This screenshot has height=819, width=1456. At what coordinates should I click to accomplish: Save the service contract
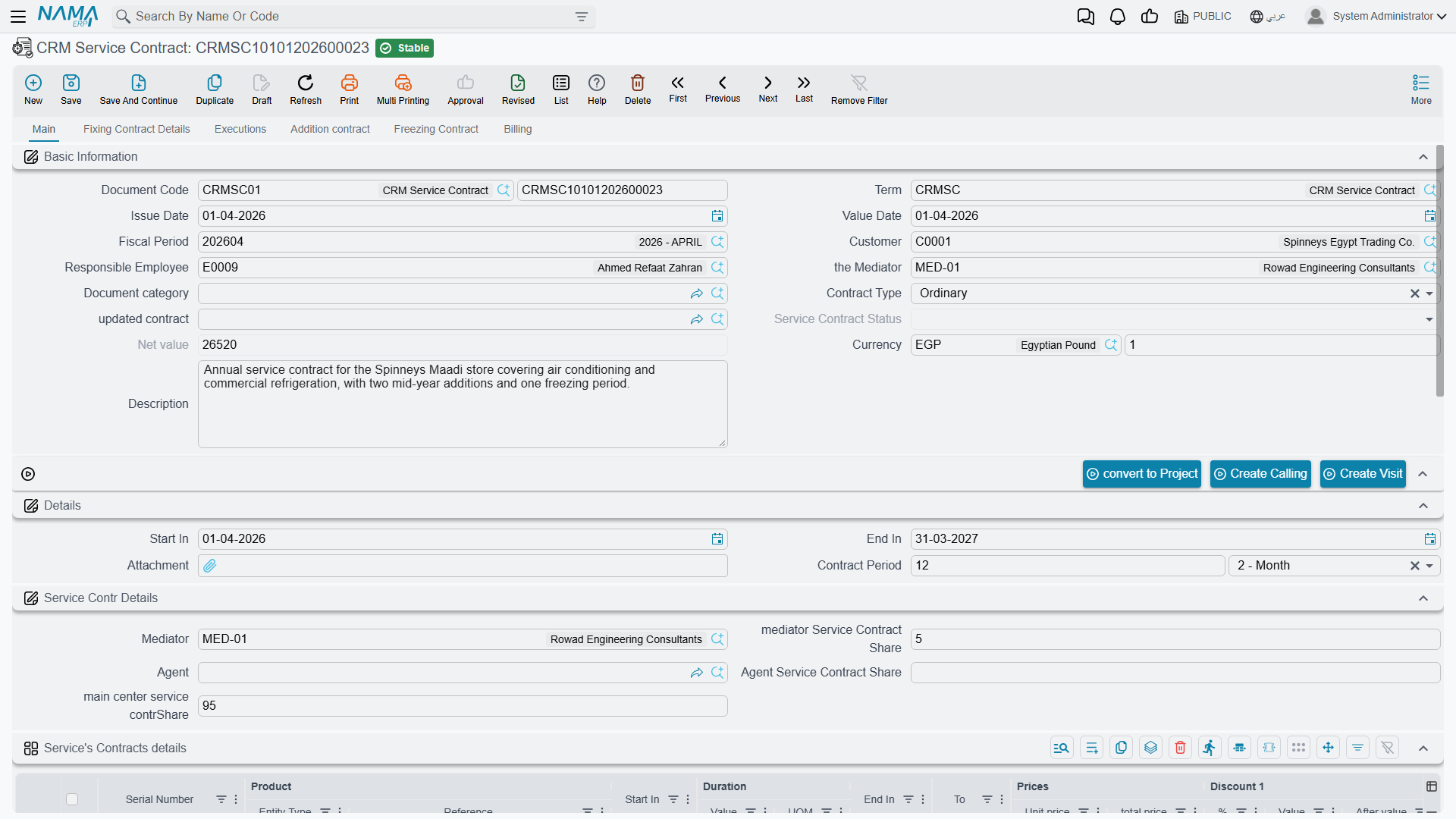[x=71, y=89]
